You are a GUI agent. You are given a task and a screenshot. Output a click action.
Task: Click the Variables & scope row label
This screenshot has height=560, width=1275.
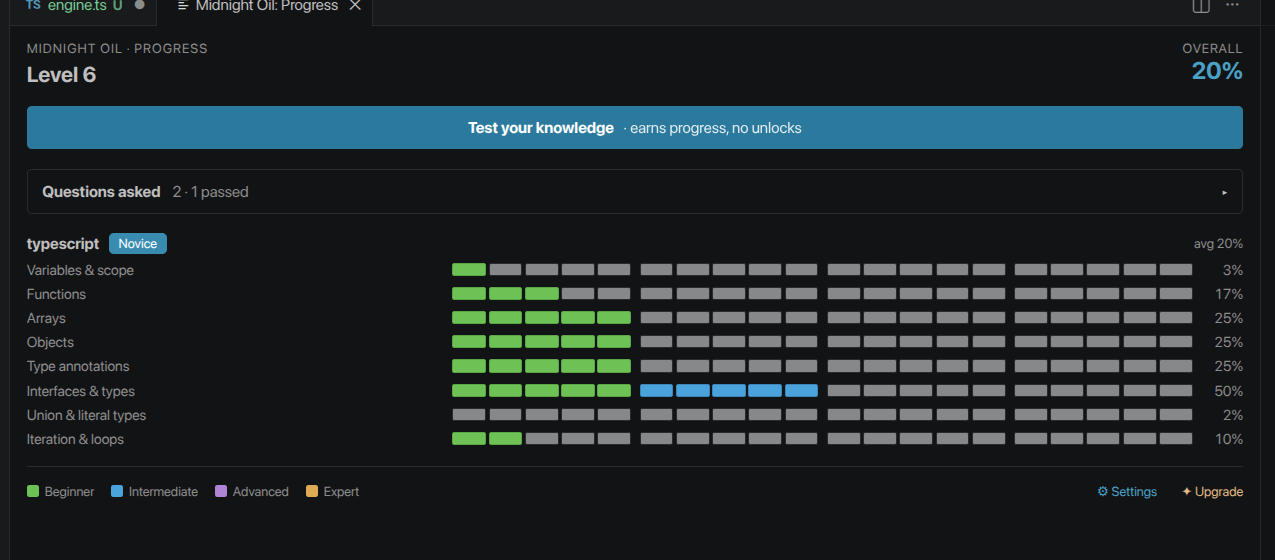[x=80, y=270]
